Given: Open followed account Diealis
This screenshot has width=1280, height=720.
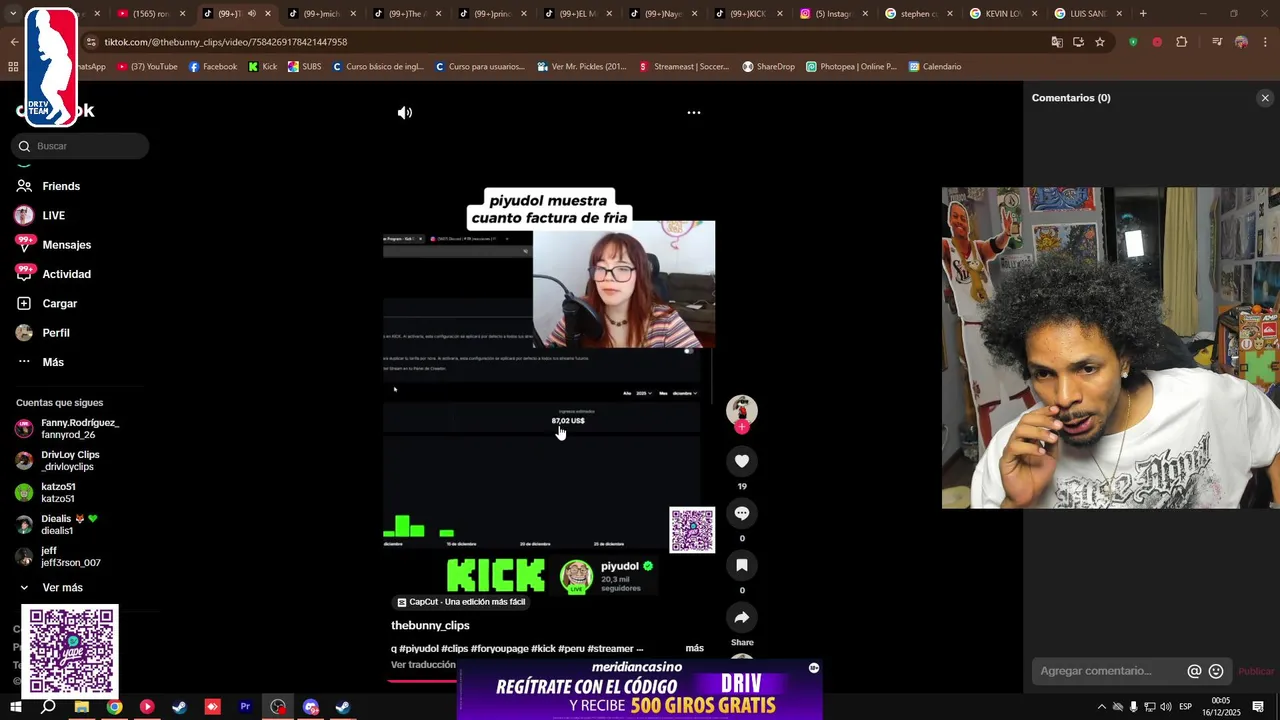Looking at the screenshot, I should [x=57, y=525].
